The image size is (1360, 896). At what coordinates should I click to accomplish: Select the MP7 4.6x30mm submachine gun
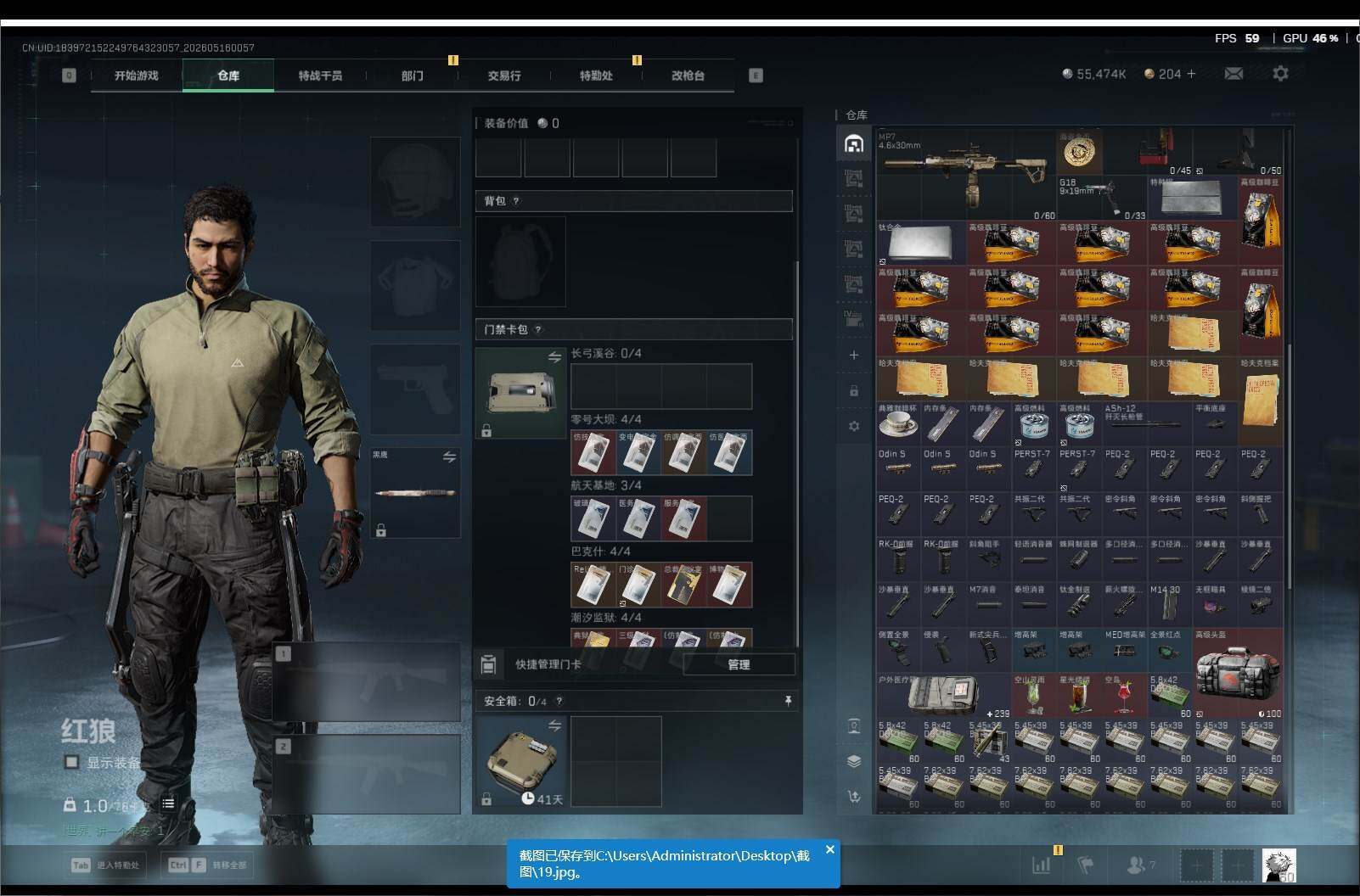(965, 176)
